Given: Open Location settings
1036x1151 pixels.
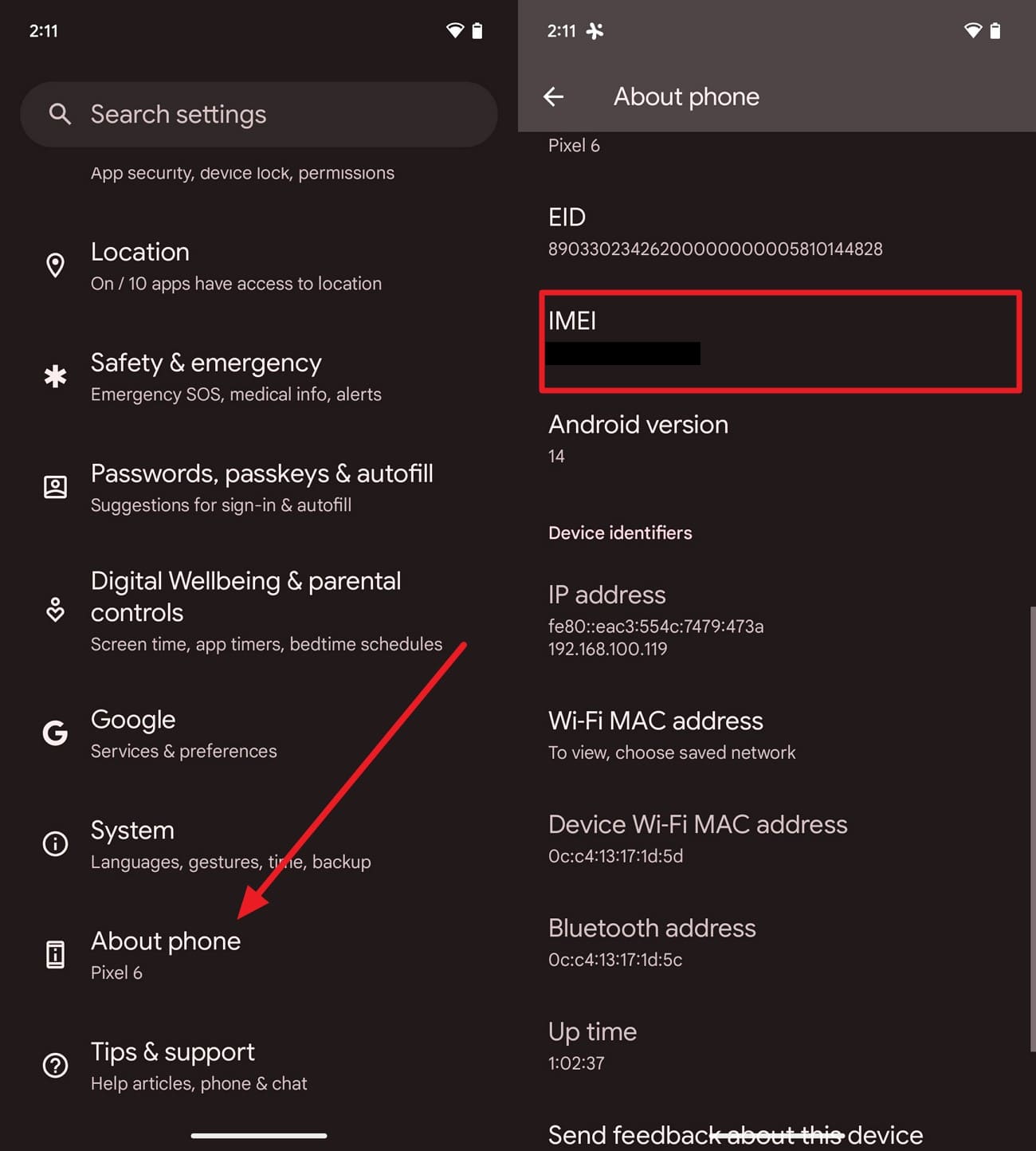Looking at the screenshot, I should tap(259, 266).
